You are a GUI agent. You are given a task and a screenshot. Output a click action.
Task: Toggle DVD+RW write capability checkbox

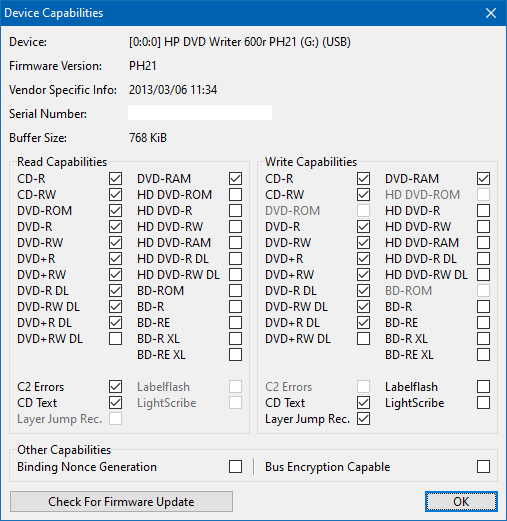point(363,274)
